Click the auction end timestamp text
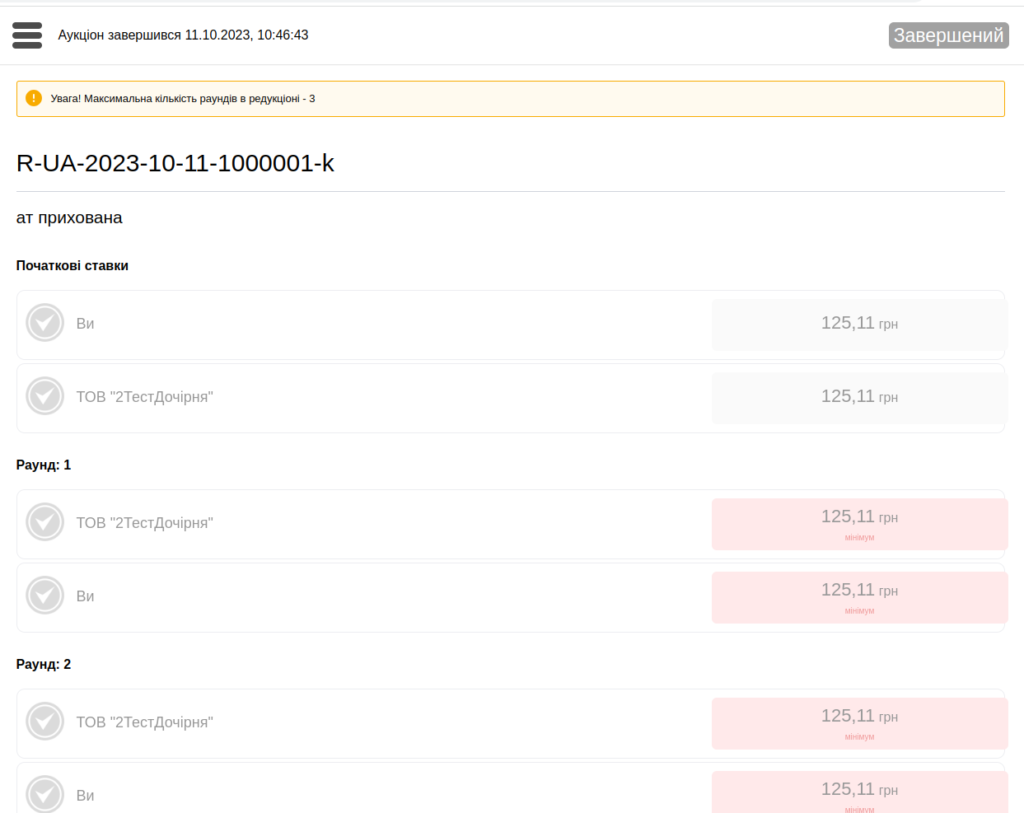 coord(183,35)
